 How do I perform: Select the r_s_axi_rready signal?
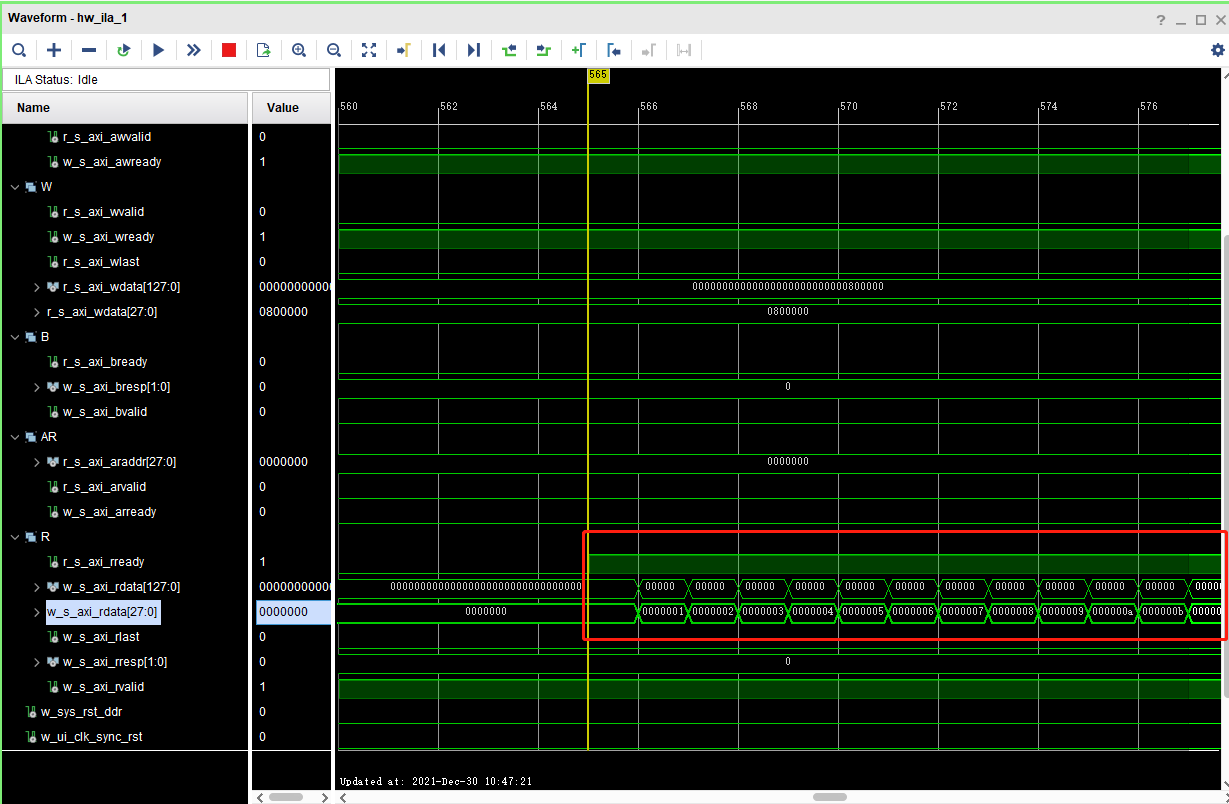pyautogui.click(x=104, y=561)
